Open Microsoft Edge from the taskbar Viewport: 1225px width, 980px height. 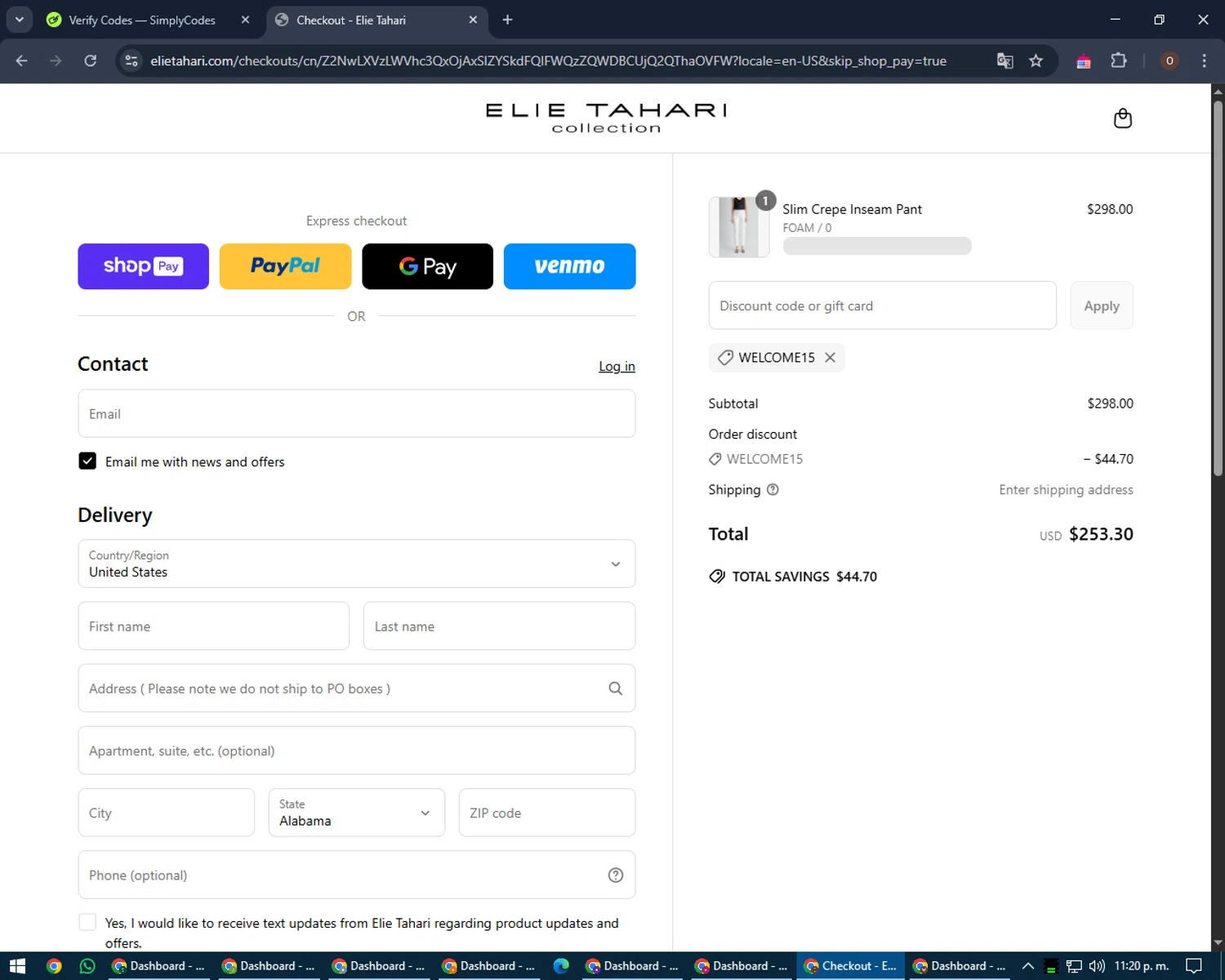tap(561, 966)
